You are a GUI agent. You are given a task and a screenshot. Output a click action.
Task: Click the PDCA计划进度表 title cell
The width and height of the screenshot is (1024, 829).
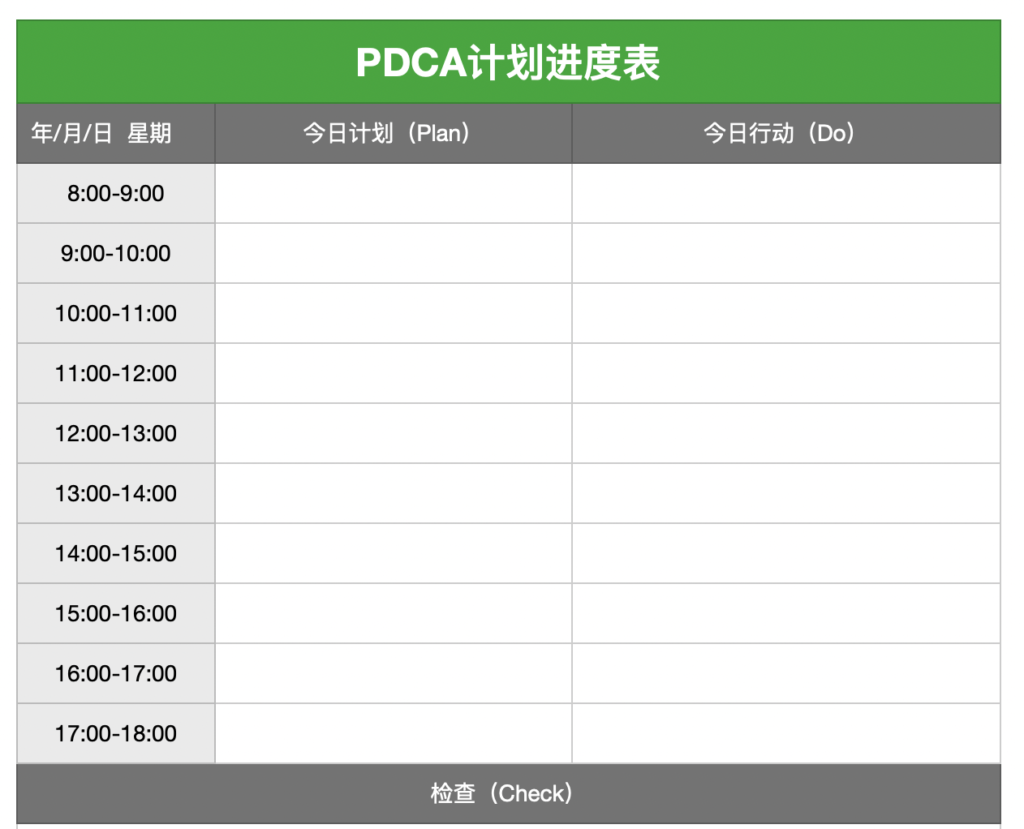point(508,63)
